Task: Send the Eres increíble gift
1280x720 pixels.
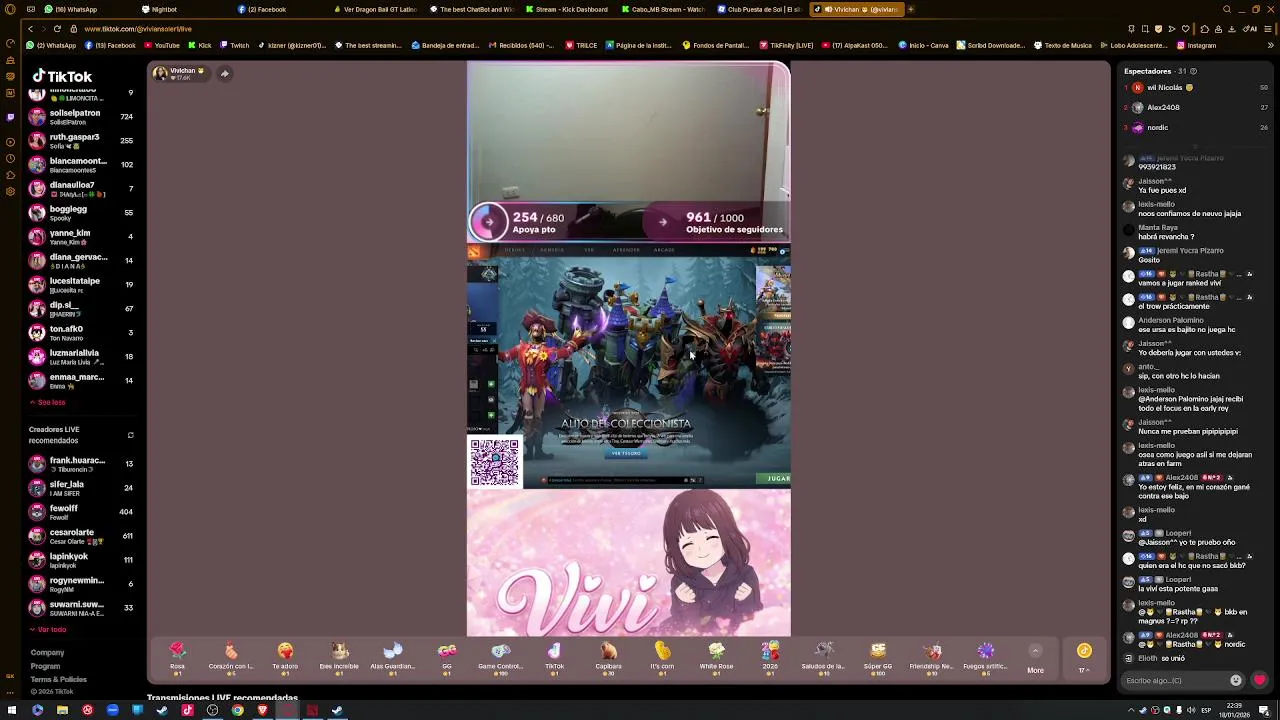Action: tap(339, 657)
